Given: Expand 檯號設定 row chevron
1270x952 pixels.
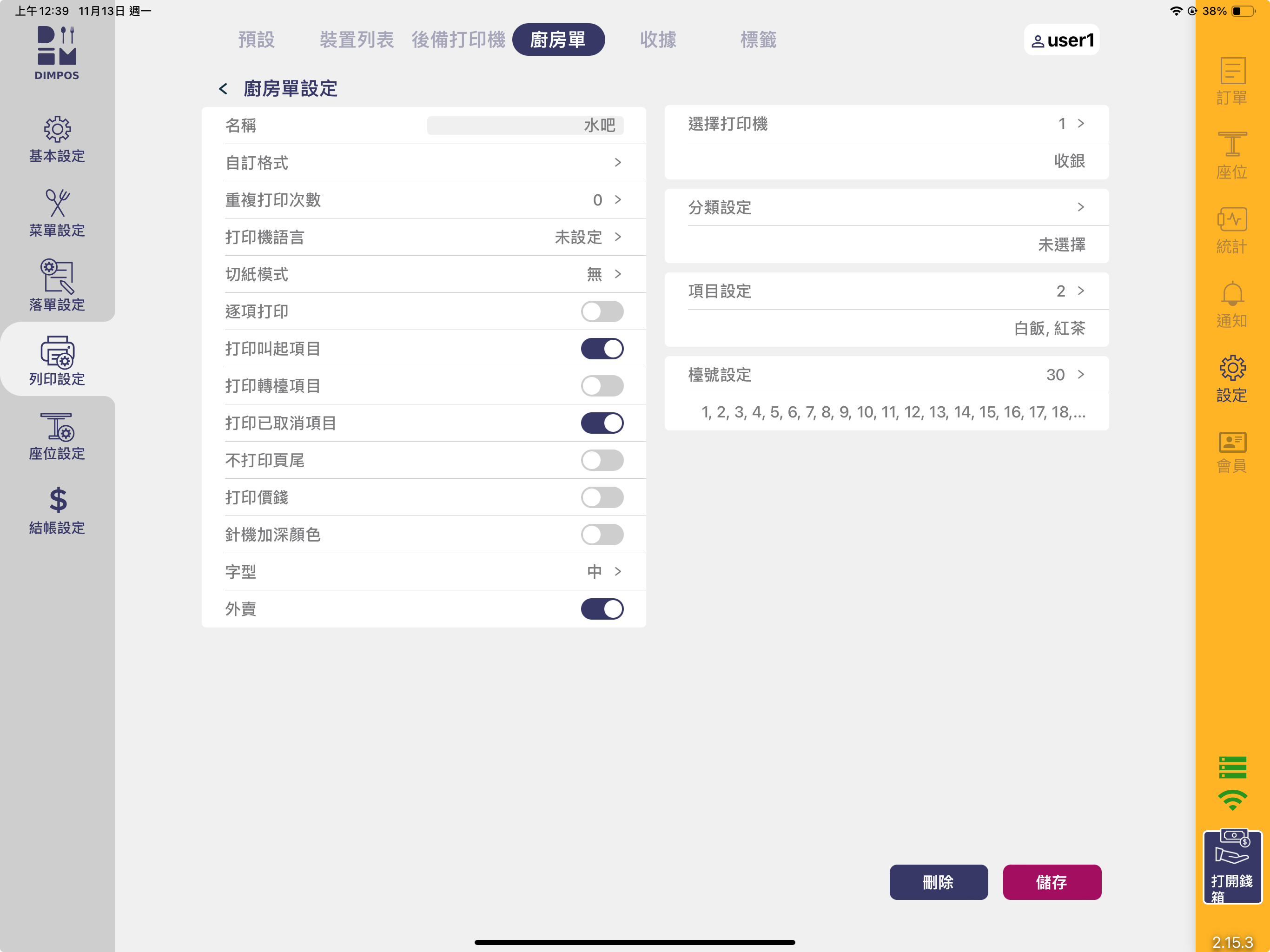Looking at the screenshot, I should tap(1081, 374).
